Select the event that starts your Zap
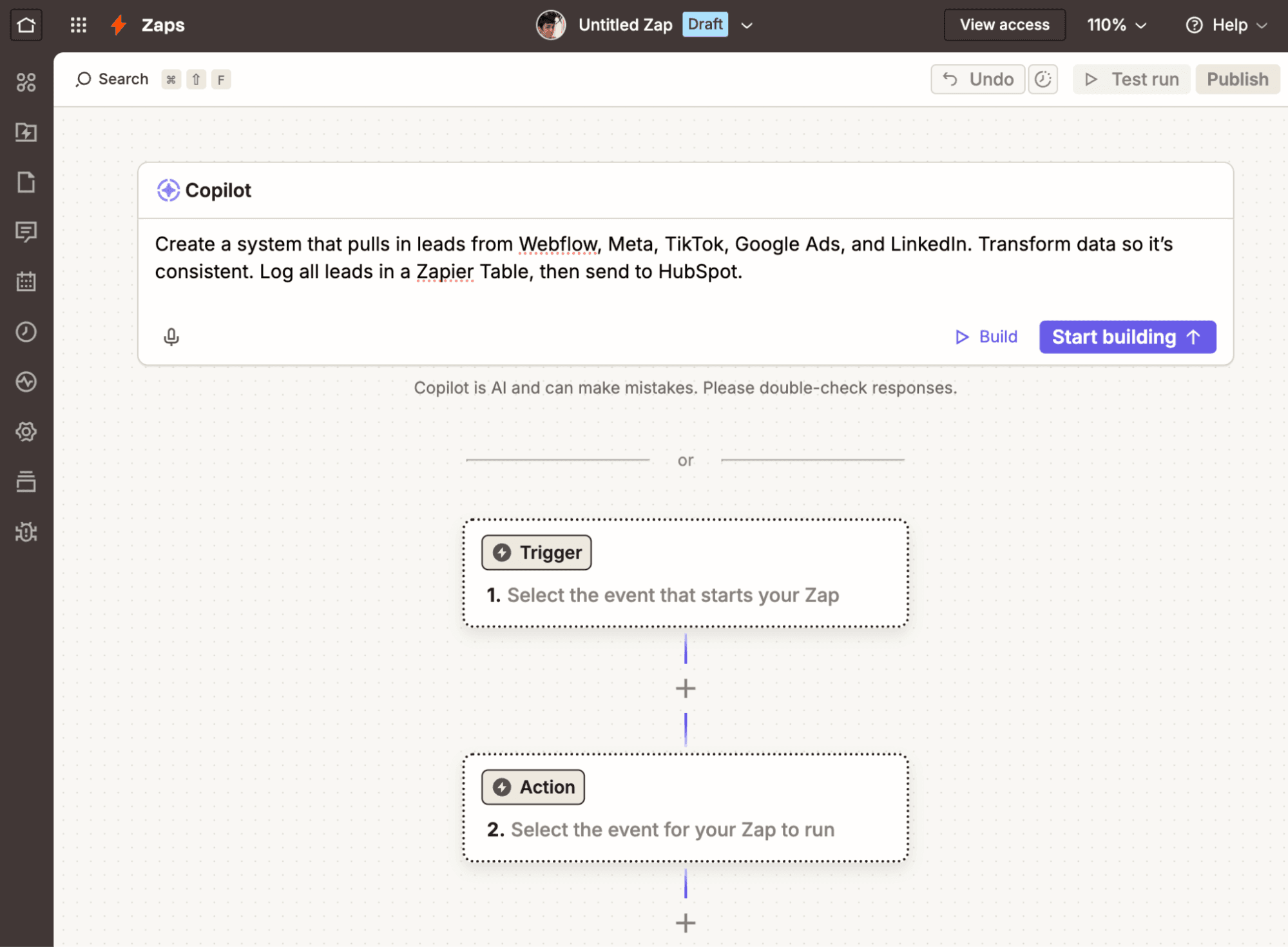 [686, 573]
